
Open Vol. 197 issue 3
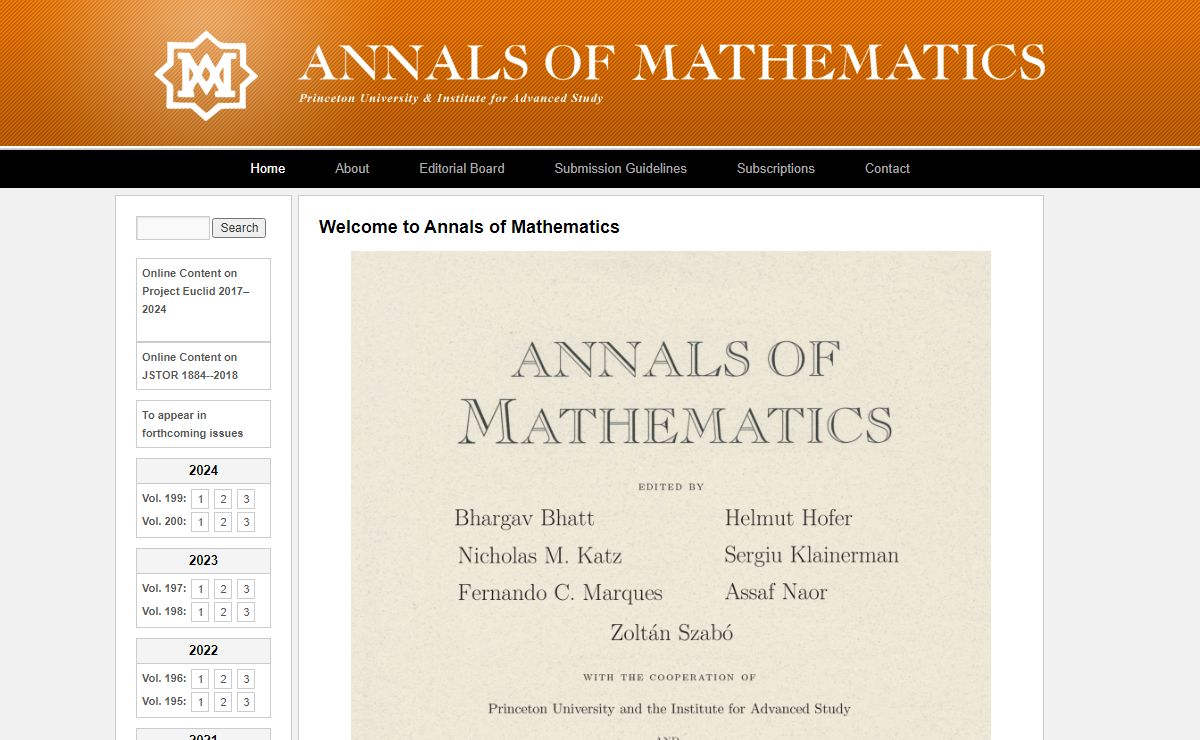click(x=246, y=589)
